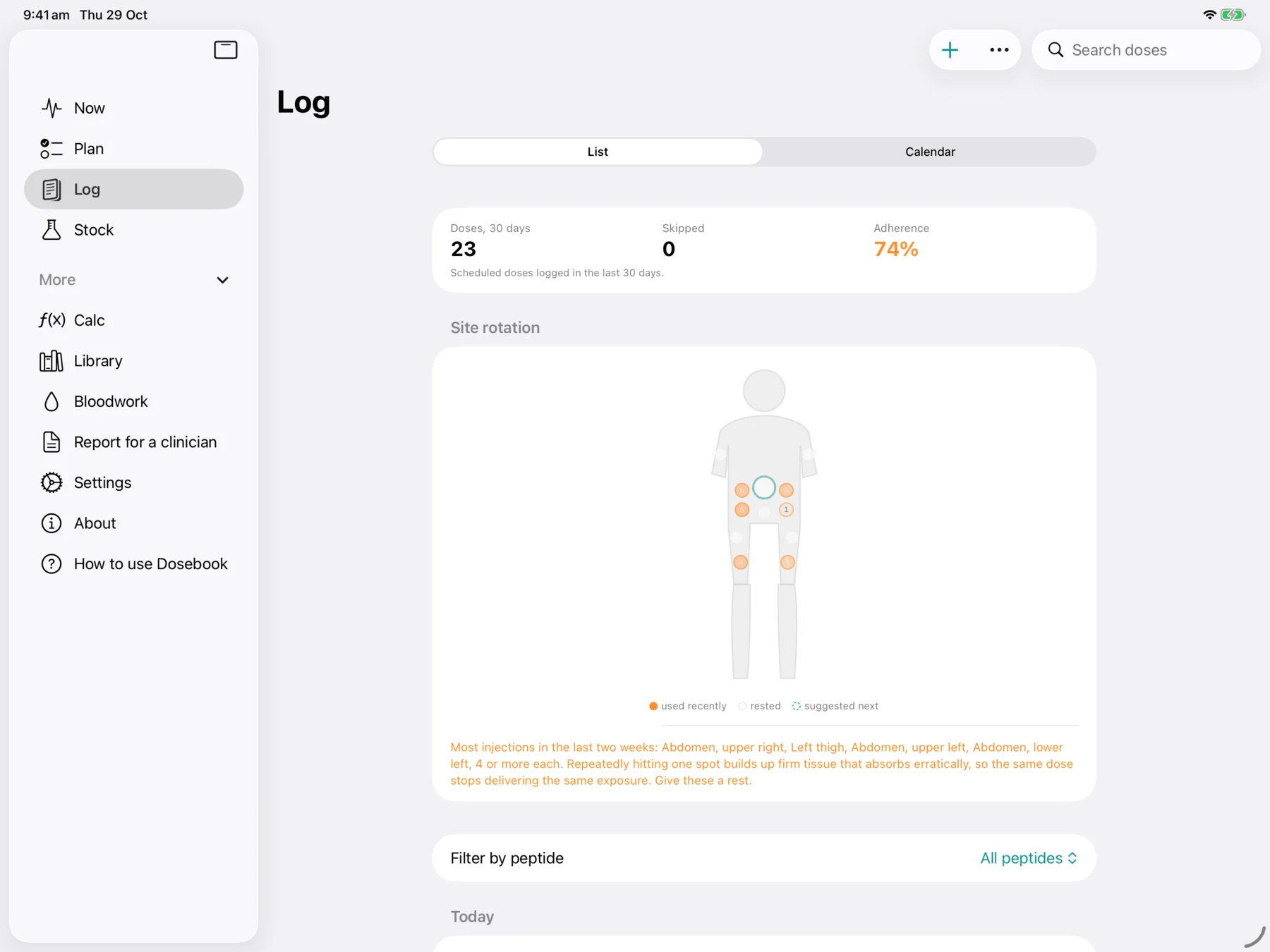The width and height of the screenshot is (1270, 952).
Task: Open the Plan checklist icon
Action: pos(52,149)
